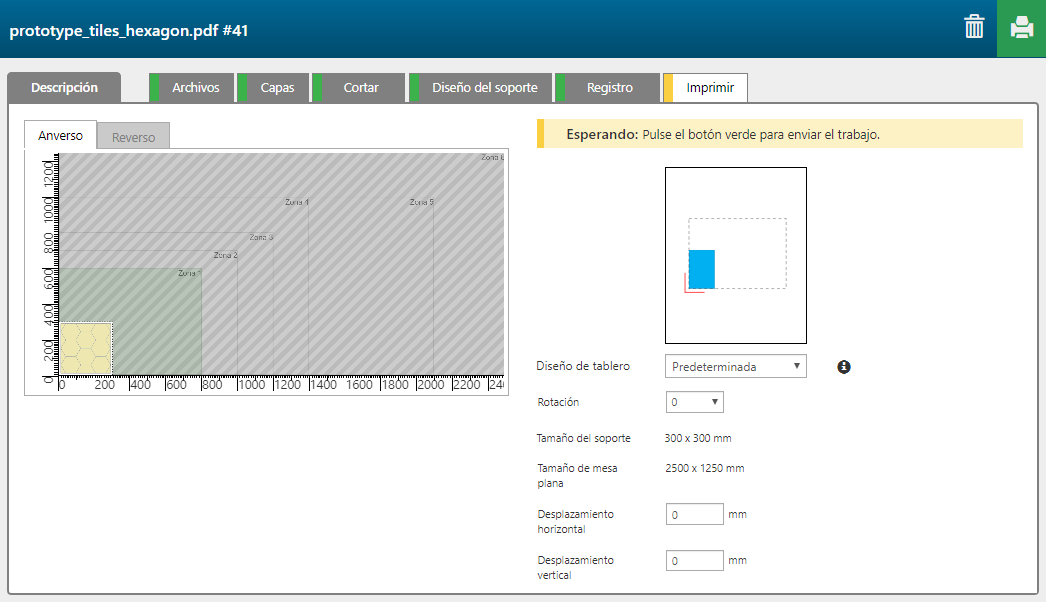Click the info icon beside Diseño de tablero
This screenshot has width=1046, height=602.
pos(844,367)
